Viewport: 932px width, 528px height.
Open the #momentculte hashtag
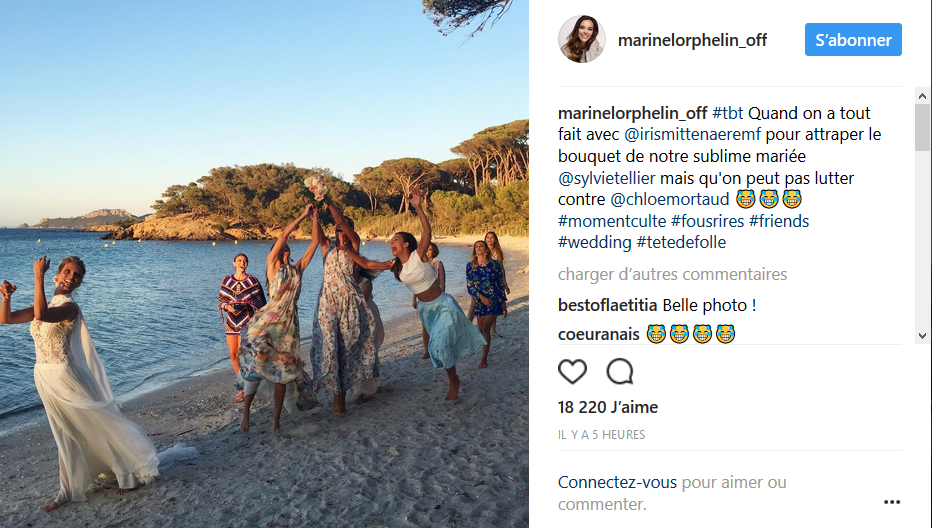612,221
